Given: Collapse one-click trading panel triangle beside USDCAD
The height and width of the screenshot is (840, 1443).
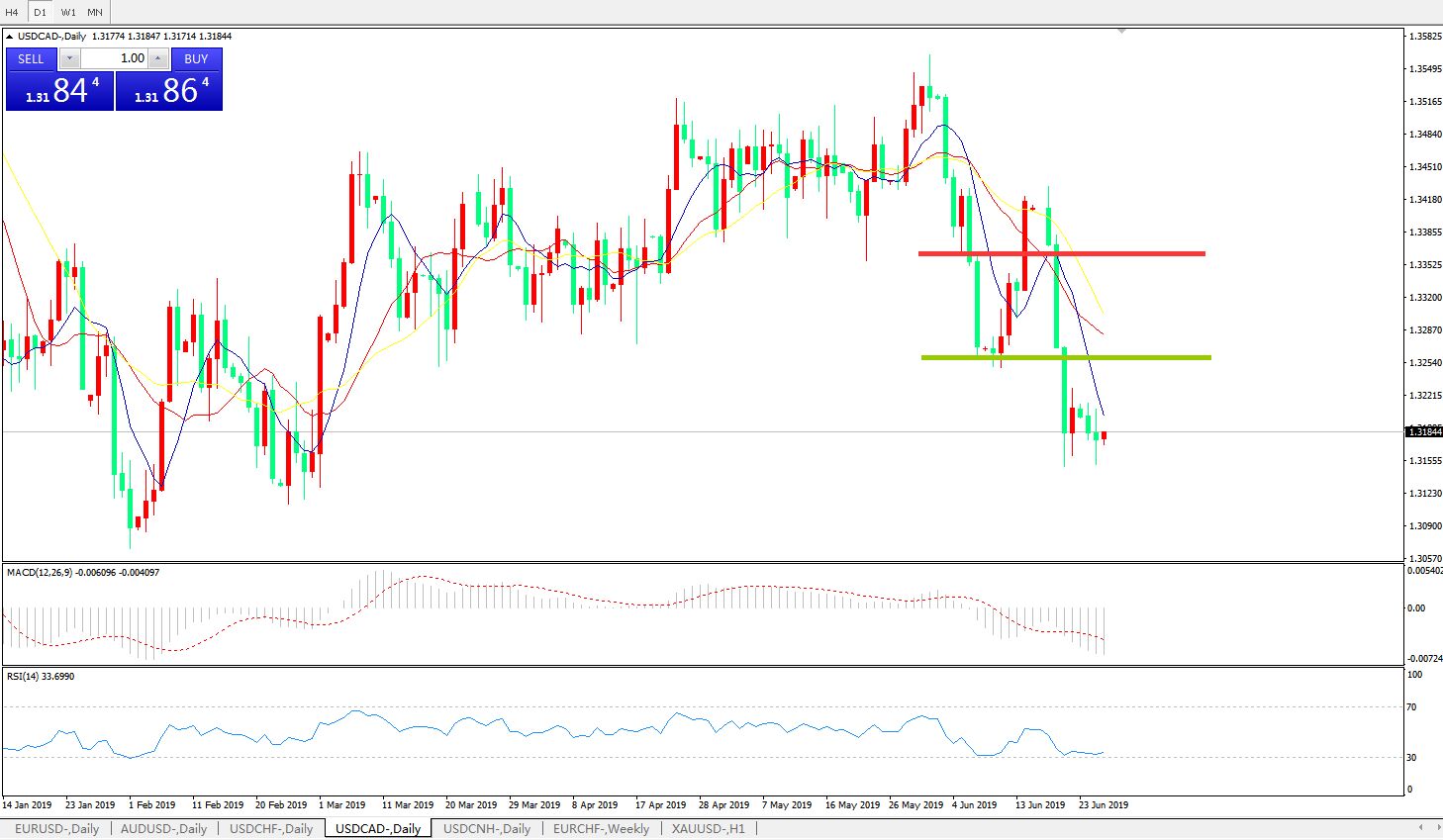Looking at the screenshot, I should [10, 37].
